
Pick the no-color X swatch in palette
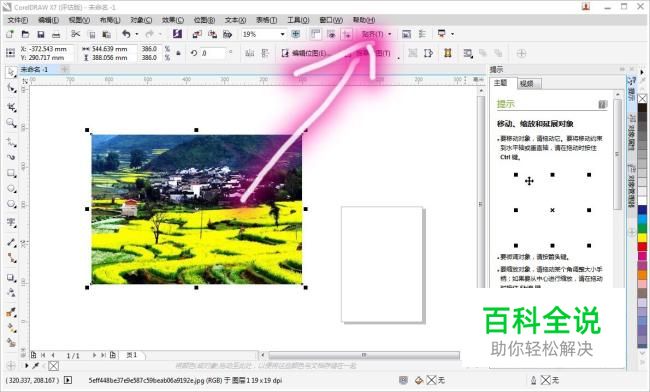[x=642, y=99]
